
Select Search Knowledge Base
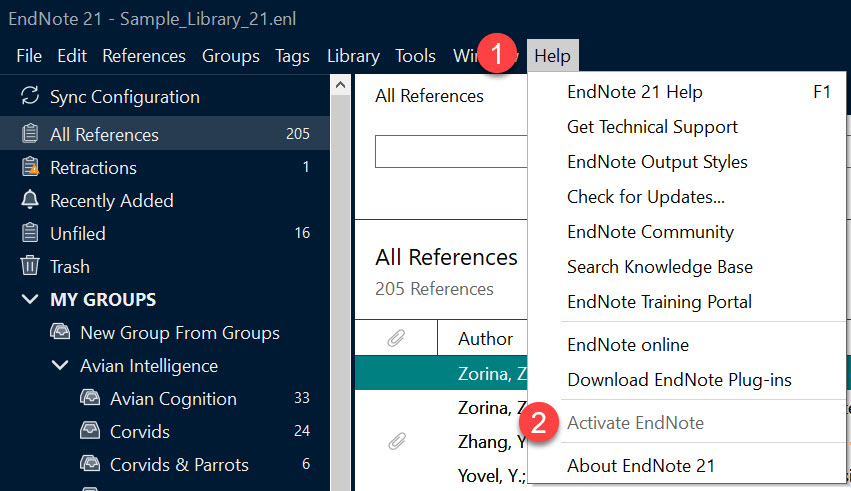pos(687,266)
